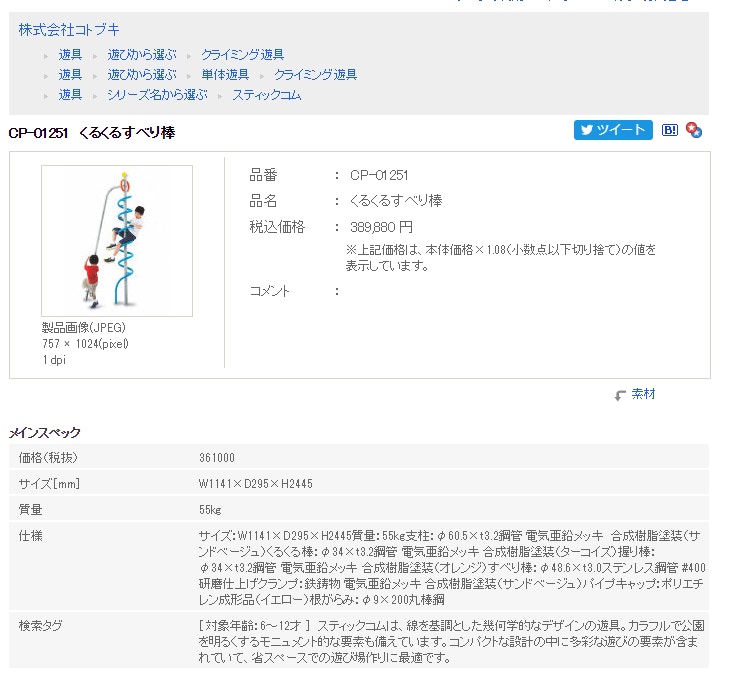Click the くるくるすべり棒 product thumbnail image

tap(116, 240)
